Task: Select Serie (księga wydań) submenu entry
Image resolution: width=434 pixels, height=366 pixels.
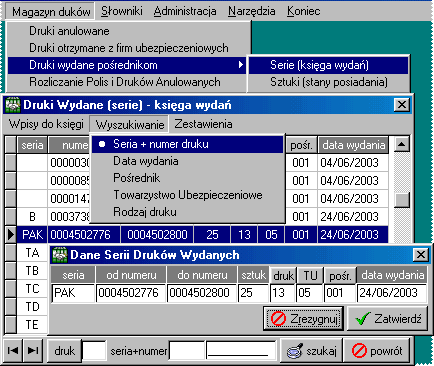Action: point(328,65)
